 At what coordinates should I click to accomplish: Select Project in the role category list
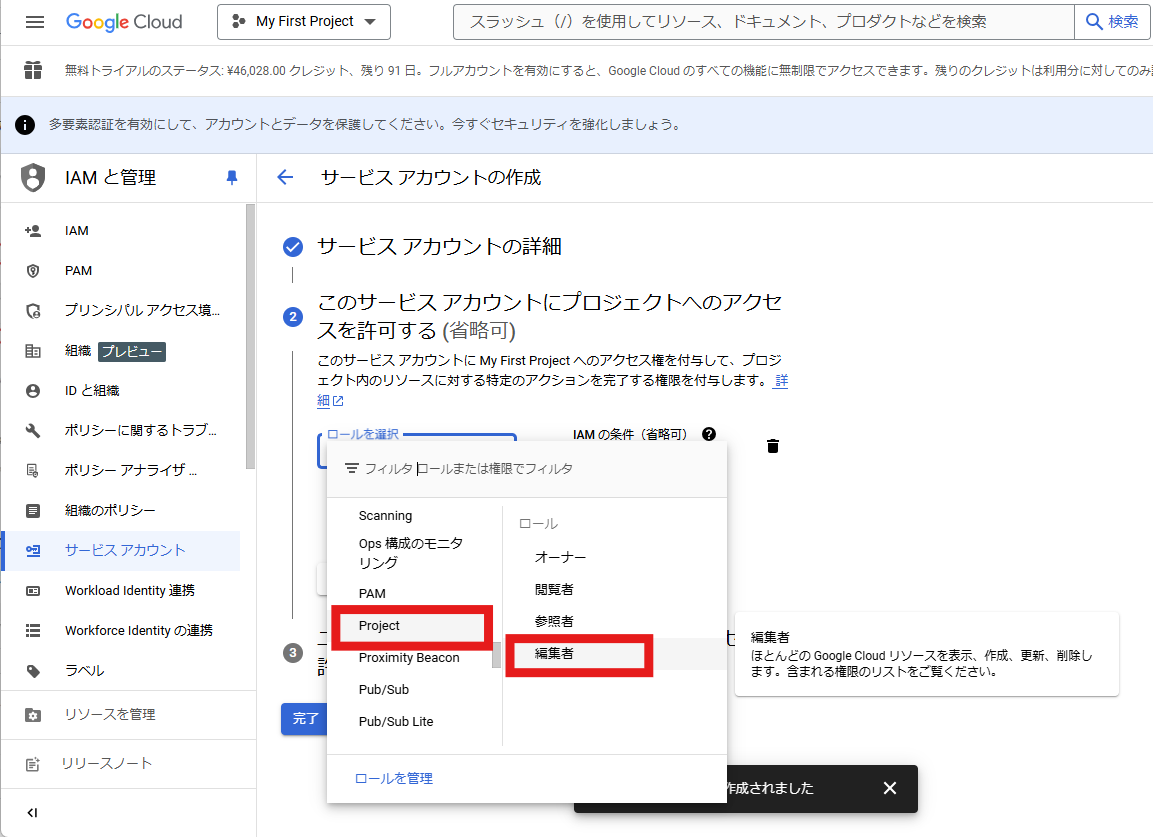[379, 626]
